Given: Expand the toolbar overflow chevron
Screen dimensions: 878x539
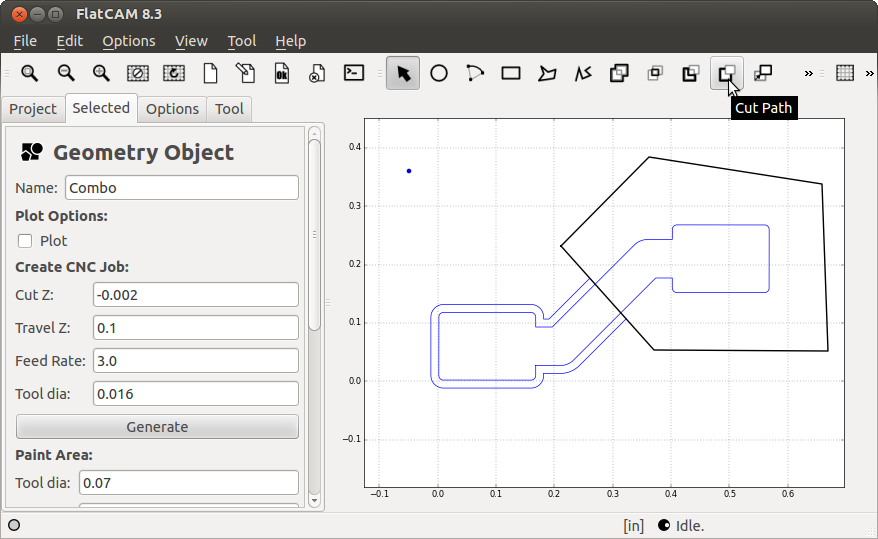Looking at the screenshot, I should point(808,73).
